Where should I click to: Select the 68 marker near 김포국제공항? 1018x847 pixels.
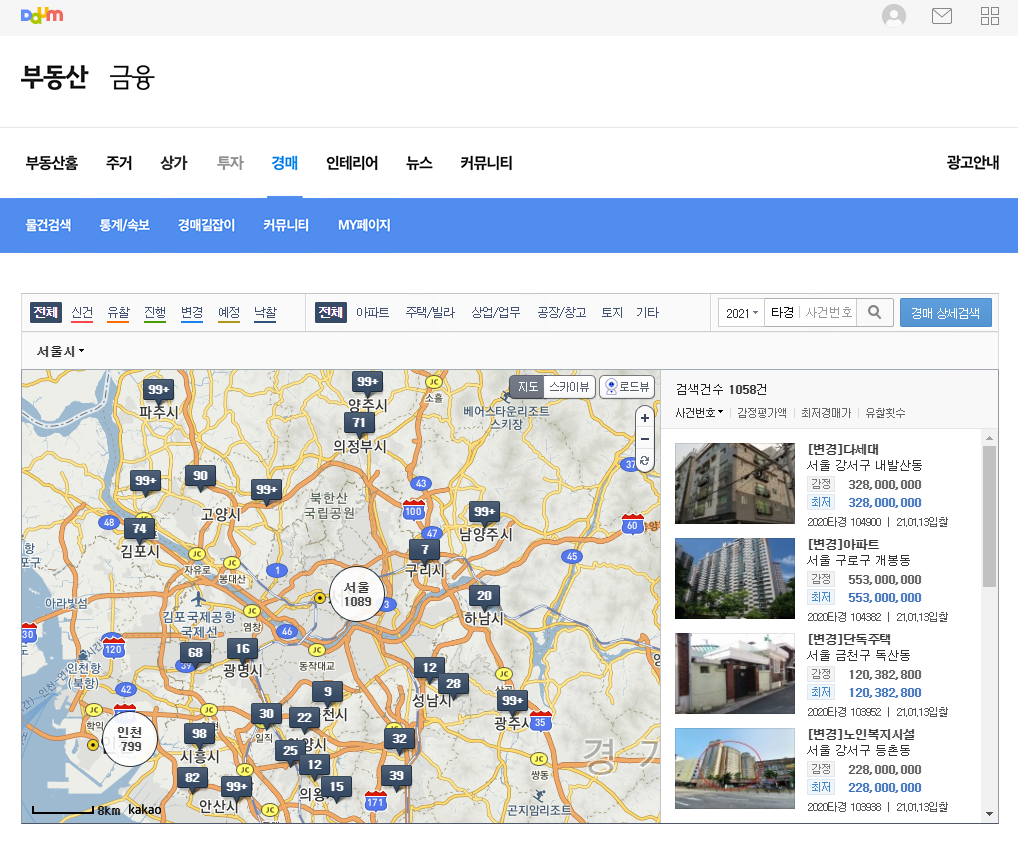(x=195, y=653)
